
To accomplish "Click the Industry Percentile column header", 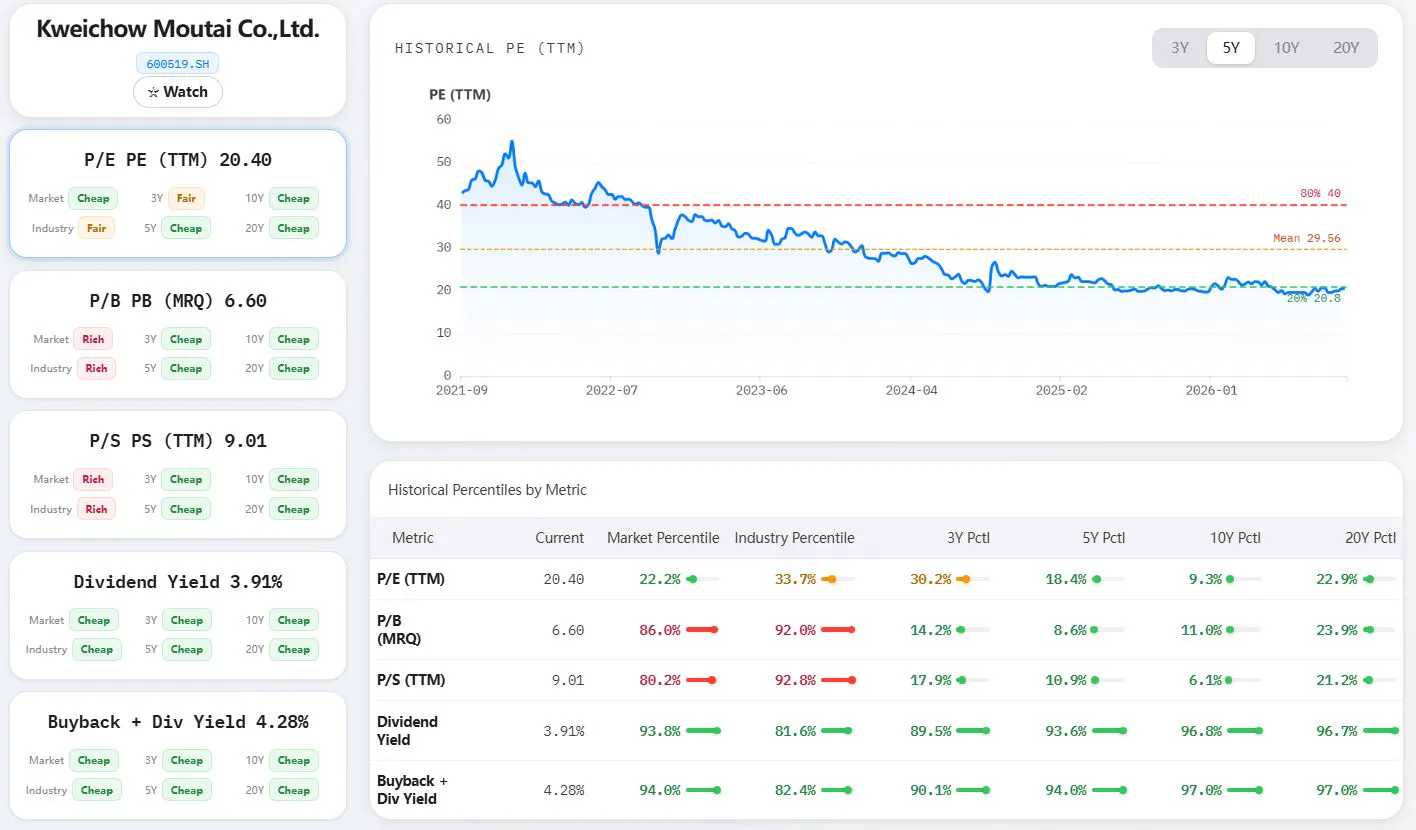I will click(x=795, y=538).
